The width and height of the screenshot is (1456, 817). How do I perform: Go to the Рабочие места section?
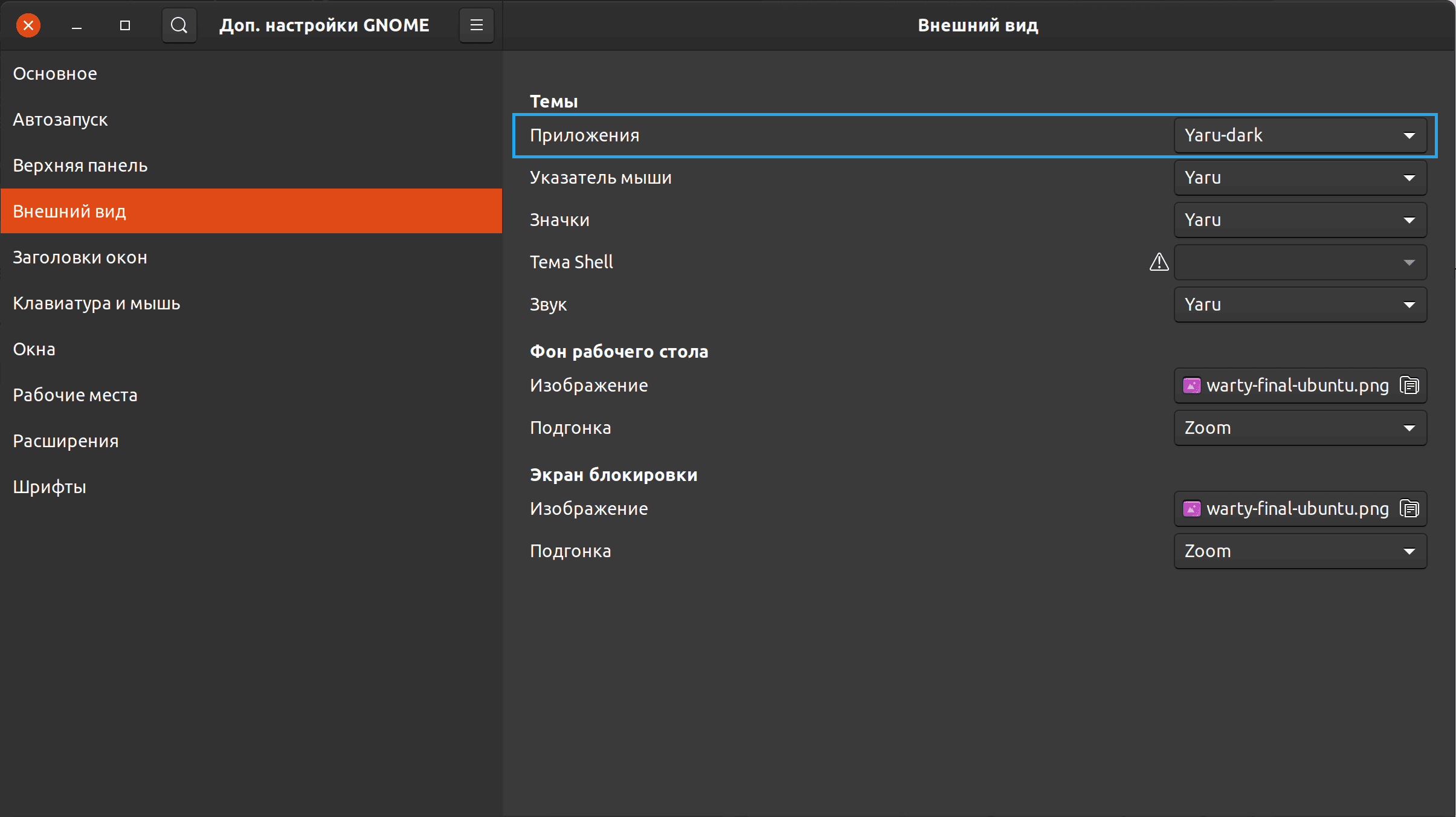pos(251,395)
